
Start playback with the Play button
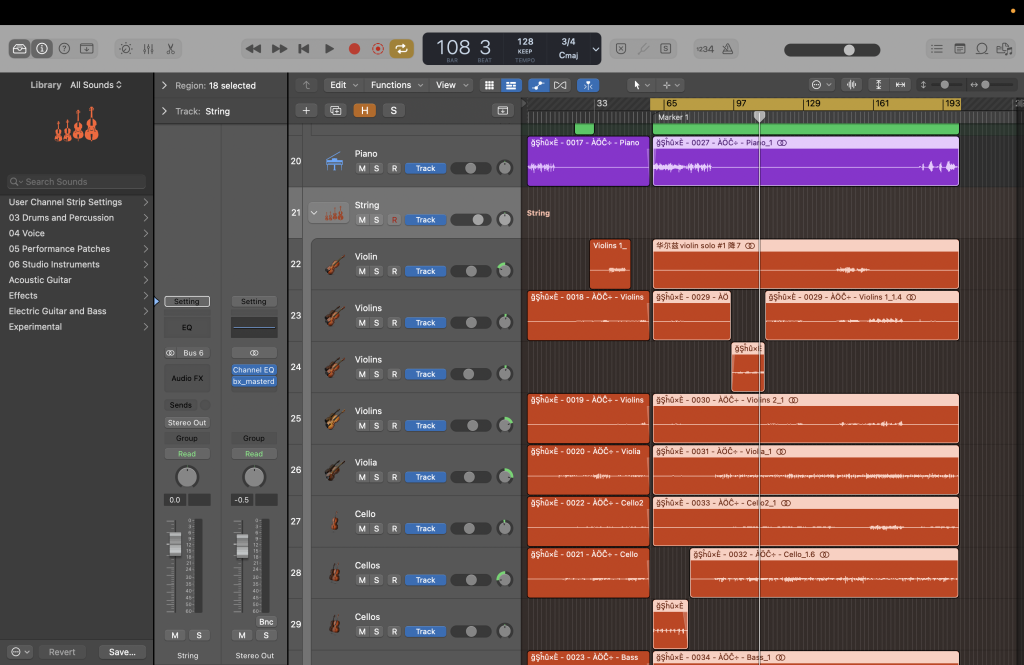(329, 49)
